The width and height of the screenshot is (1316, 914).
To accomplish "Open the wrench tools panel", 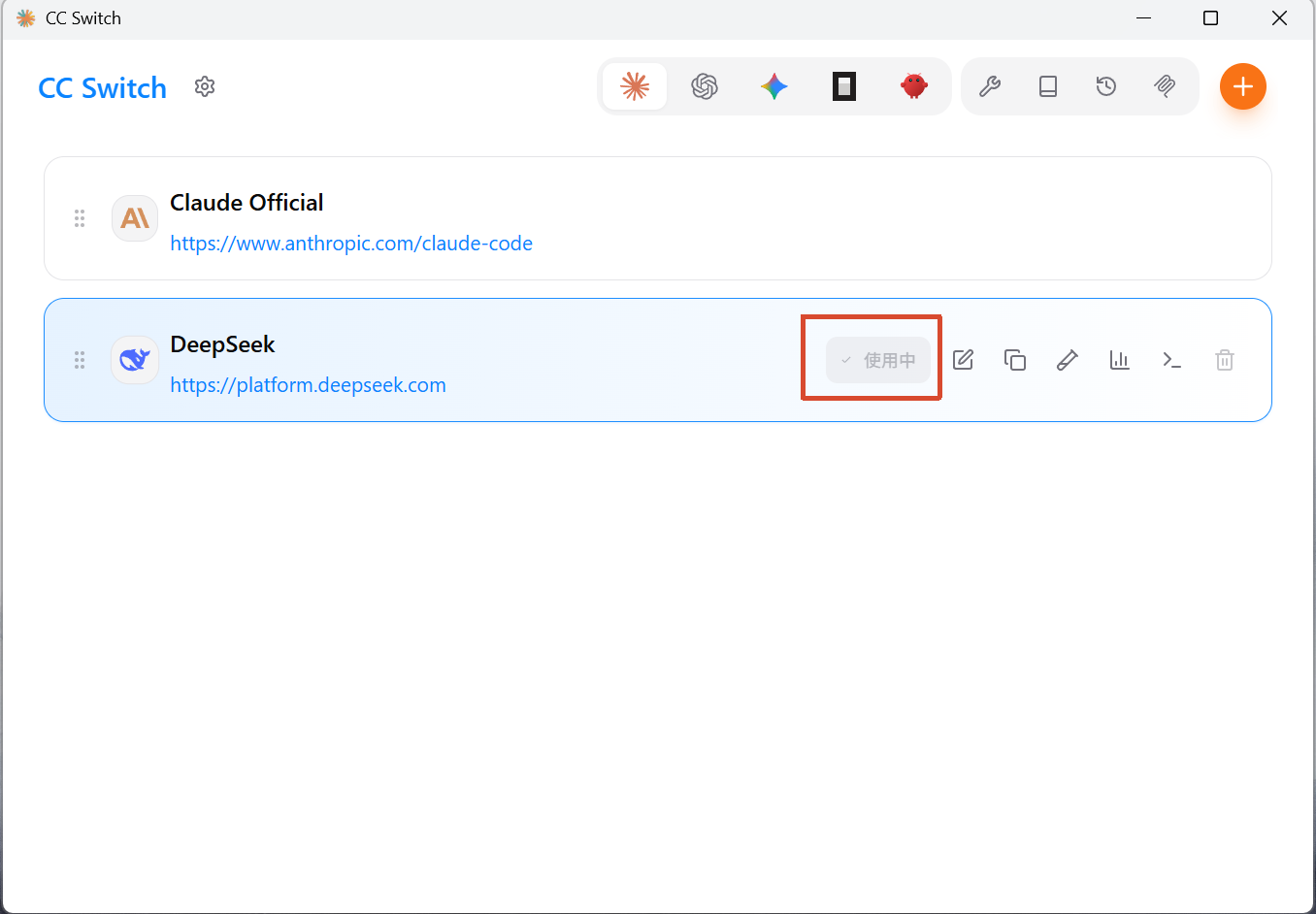I will pos(990,86).
